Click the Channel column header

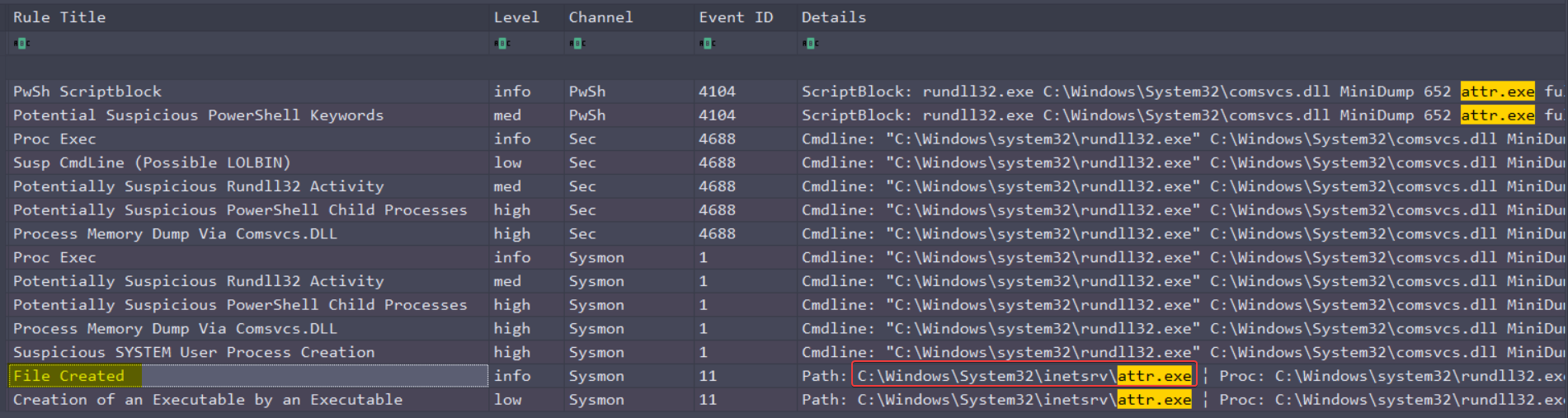click(x=600, y=17)
